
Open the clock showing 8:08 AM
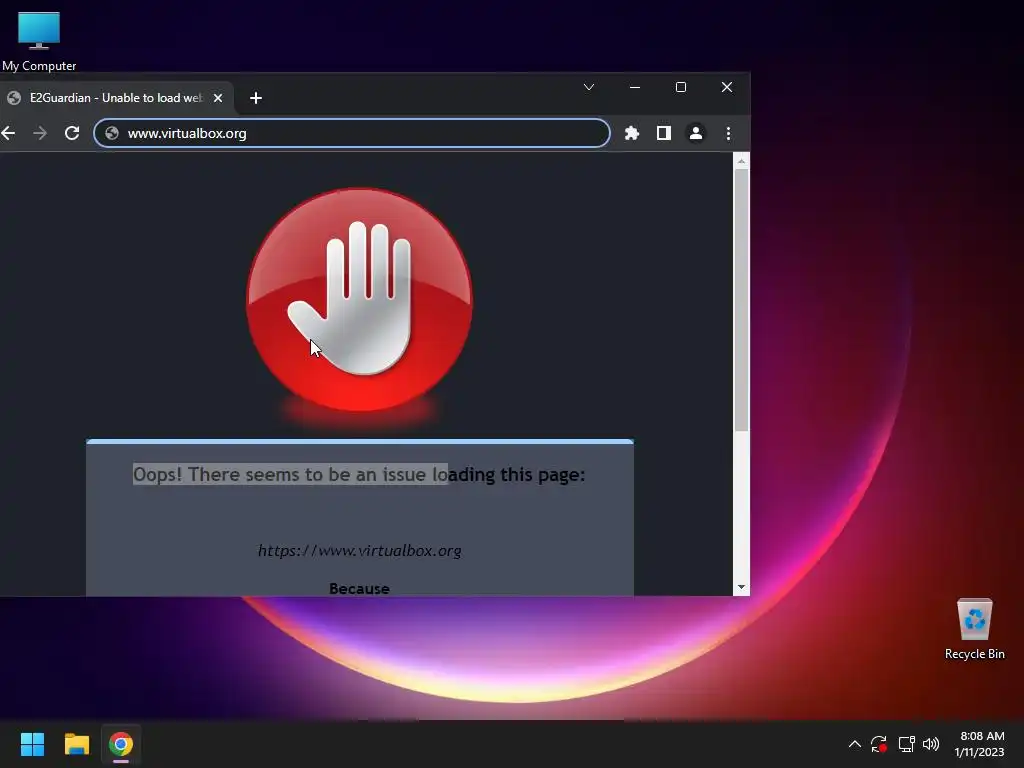[x=979, y=744]
